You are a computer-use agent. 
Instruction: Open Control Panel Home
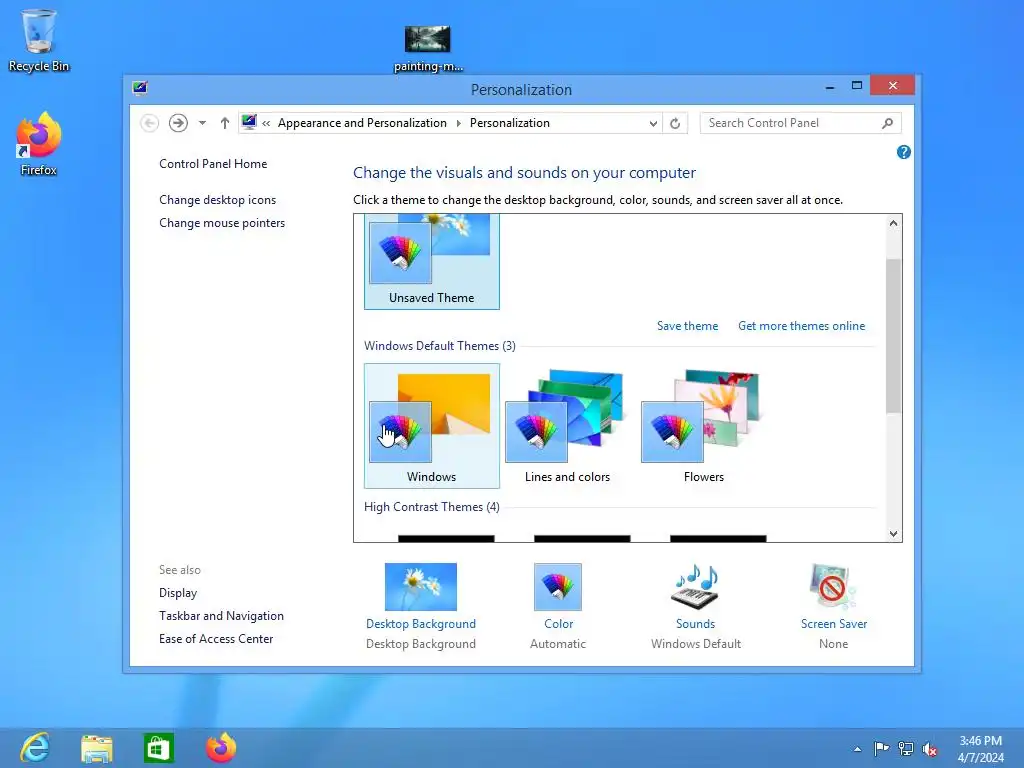click(213, 164)
